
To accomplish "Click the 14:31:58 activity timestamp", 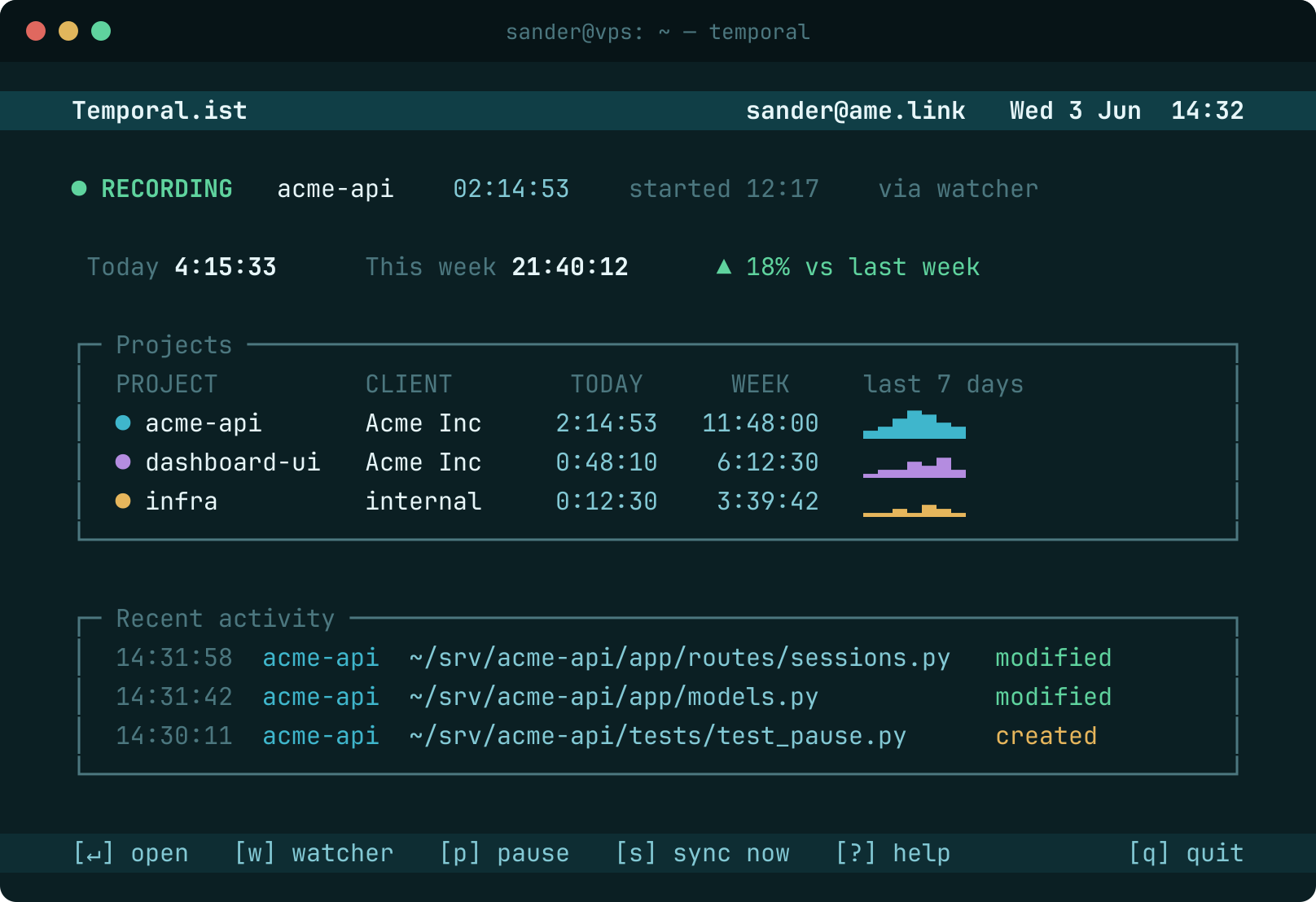I will [x=174, y=658].
